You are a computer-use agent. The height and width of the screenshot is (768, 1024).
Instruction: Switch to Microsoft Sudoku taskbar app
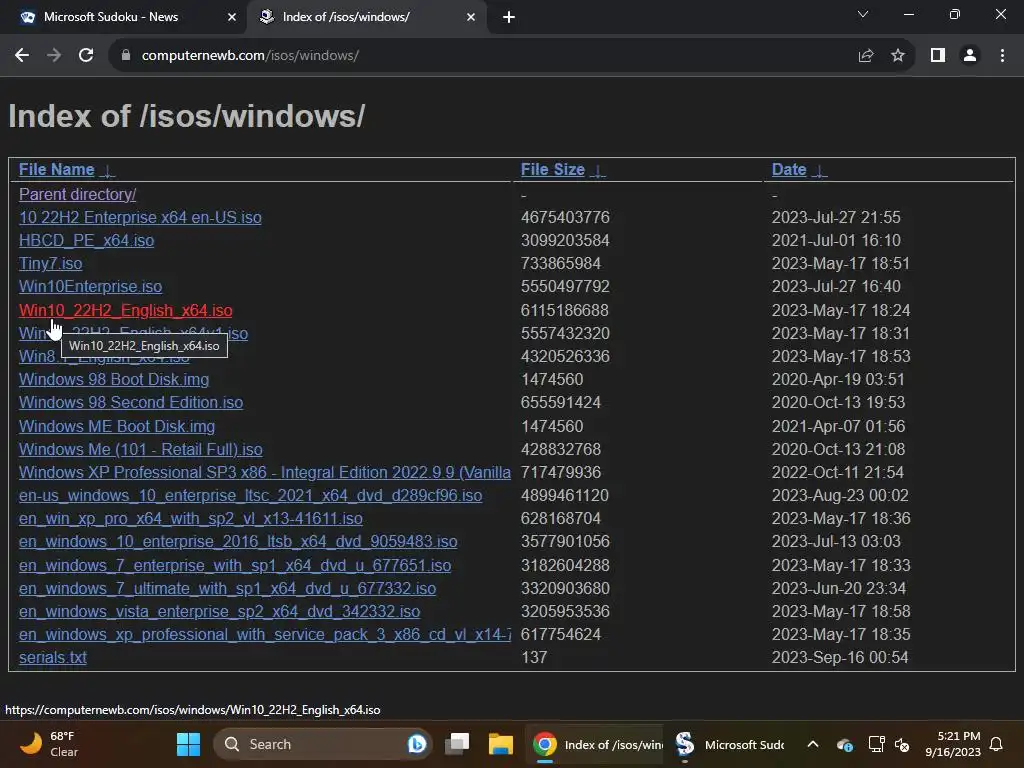click(x=729, y=744)
